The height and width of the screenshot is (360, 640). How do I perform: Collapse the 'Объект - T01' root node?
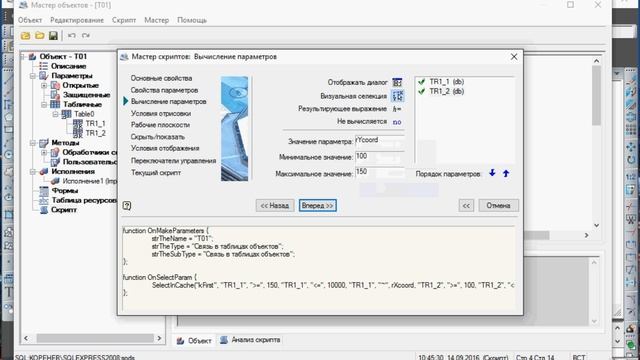[x=23, y=56]
